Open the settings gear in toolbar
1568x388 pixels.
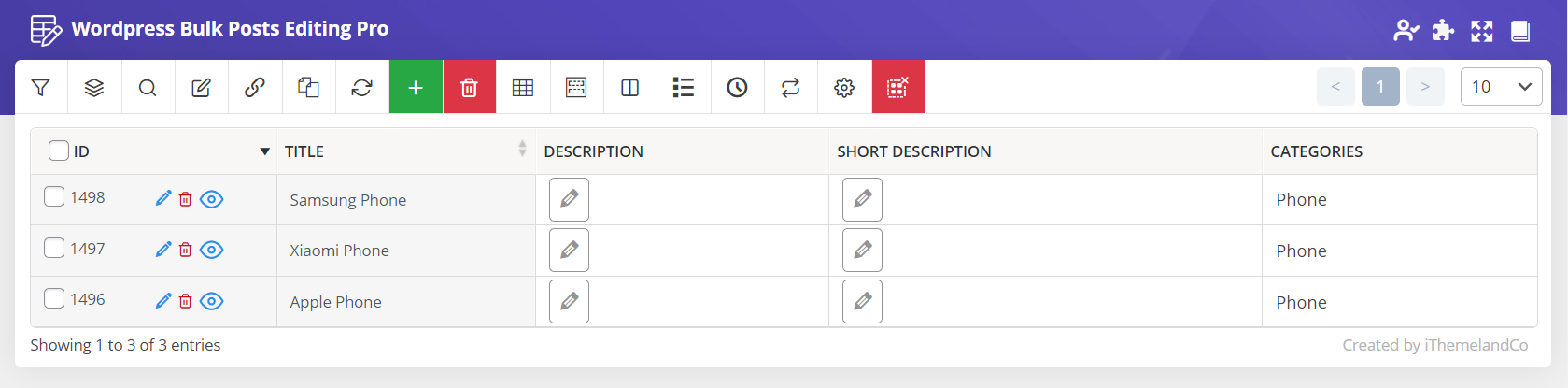click(844, 87)
